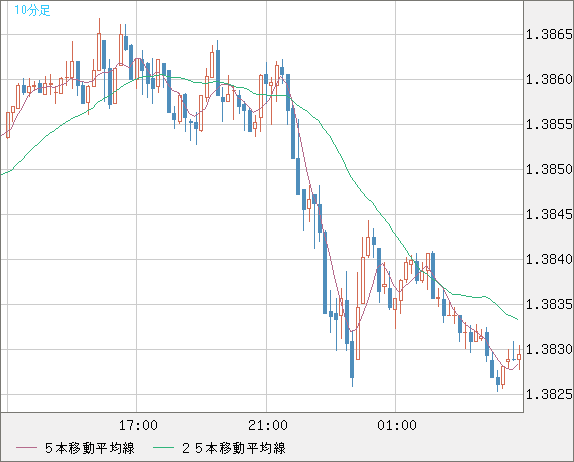Click the 01:00 time axis label
Viewport: 574px width, 462px height.
coord(397,425)
